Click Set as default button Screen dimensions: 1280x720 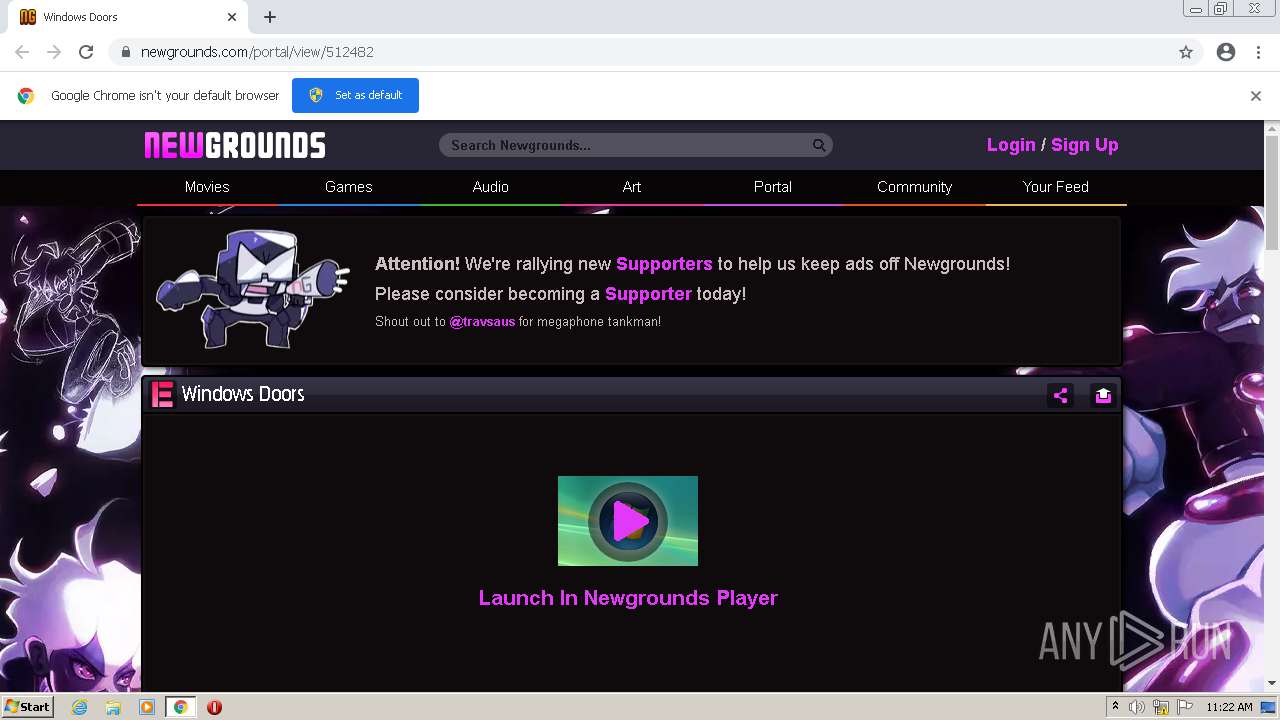(x=355, y=95)
